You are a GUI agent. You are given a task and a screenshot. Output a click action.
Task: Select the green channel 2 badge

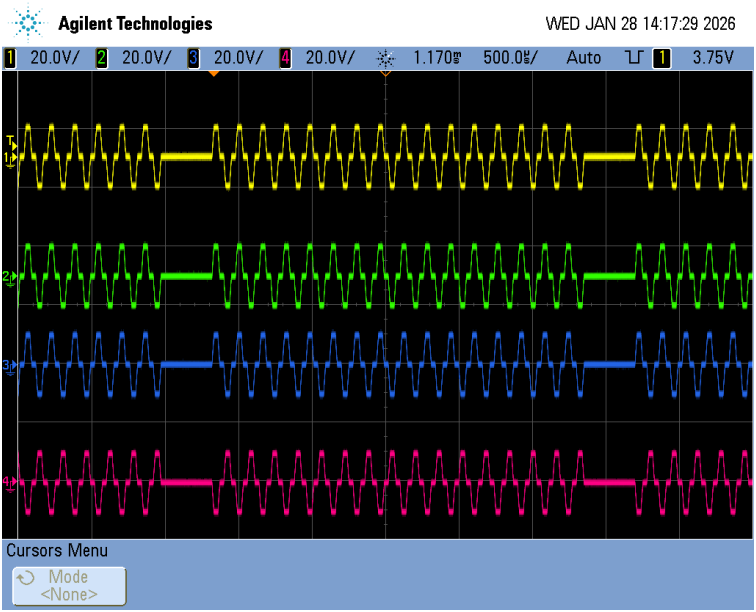tap(101, 58)
